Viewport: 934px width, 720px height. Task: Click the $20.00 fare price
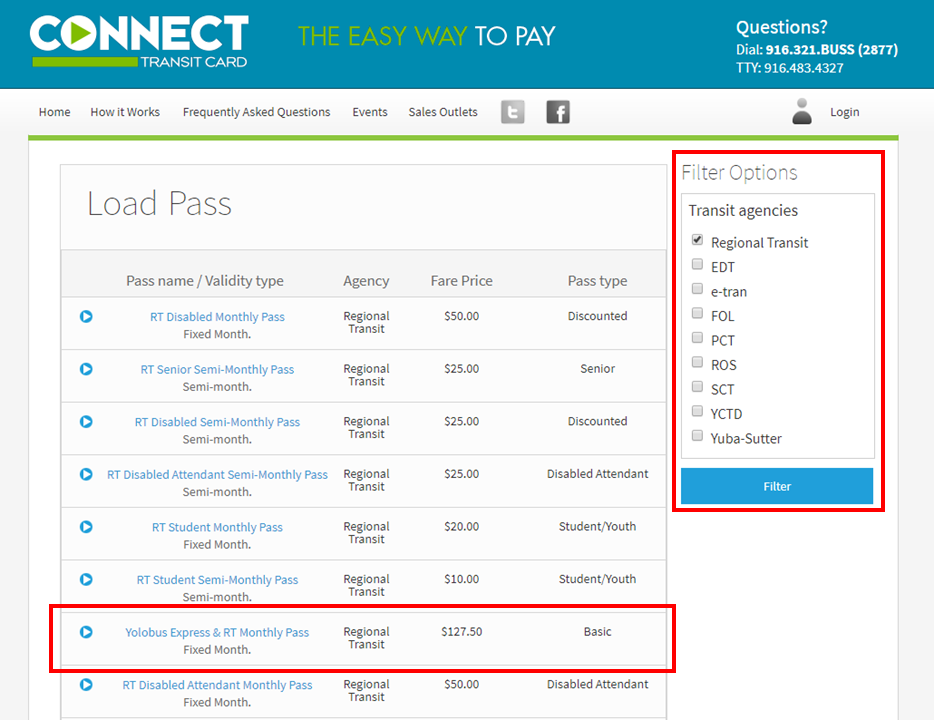[462, 526]
